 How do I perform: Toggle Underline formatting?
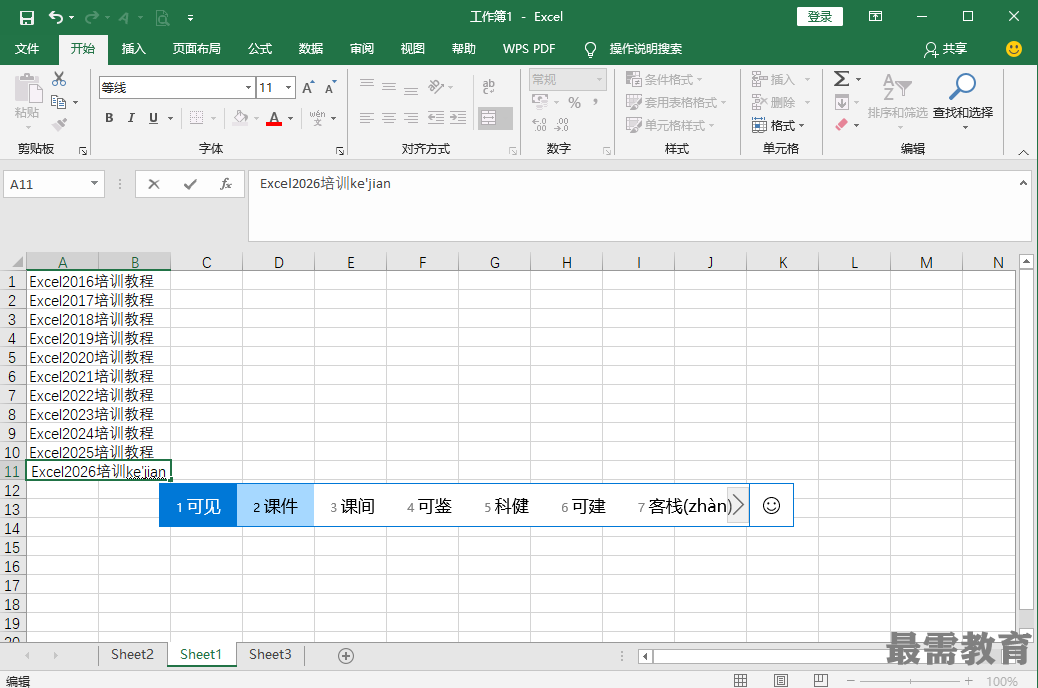153,118
